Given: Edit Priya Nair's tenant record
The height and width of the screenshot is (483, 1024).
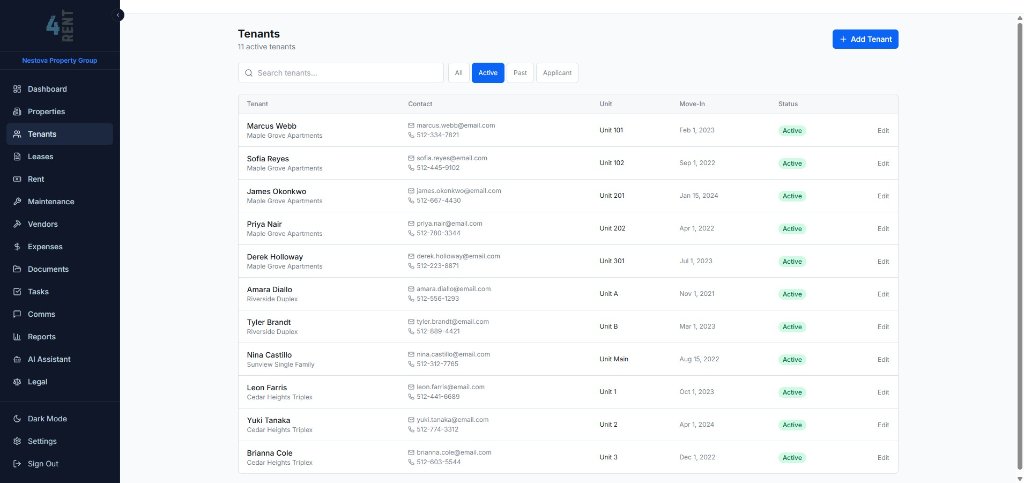Looking at the screenshot, I should pos(883,228).
